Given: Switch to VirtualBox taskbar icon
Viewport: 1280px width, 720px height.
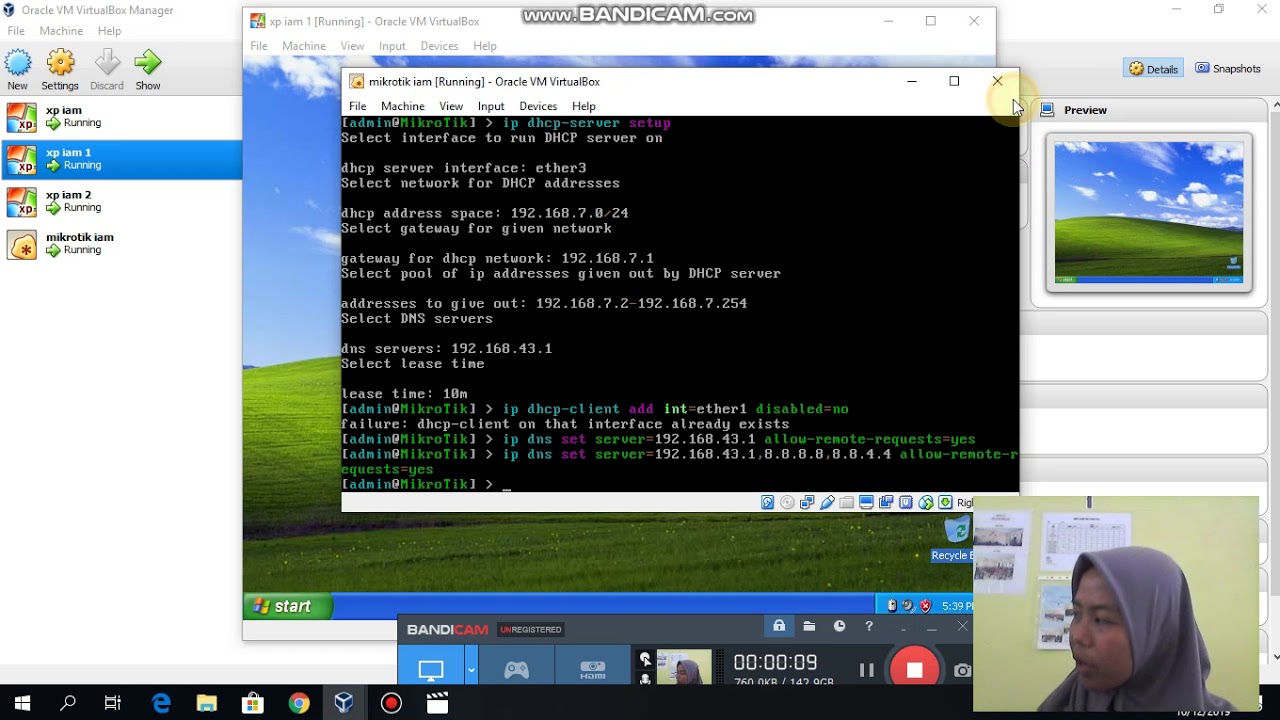Looking at the screenshot, I should [344, 703].
